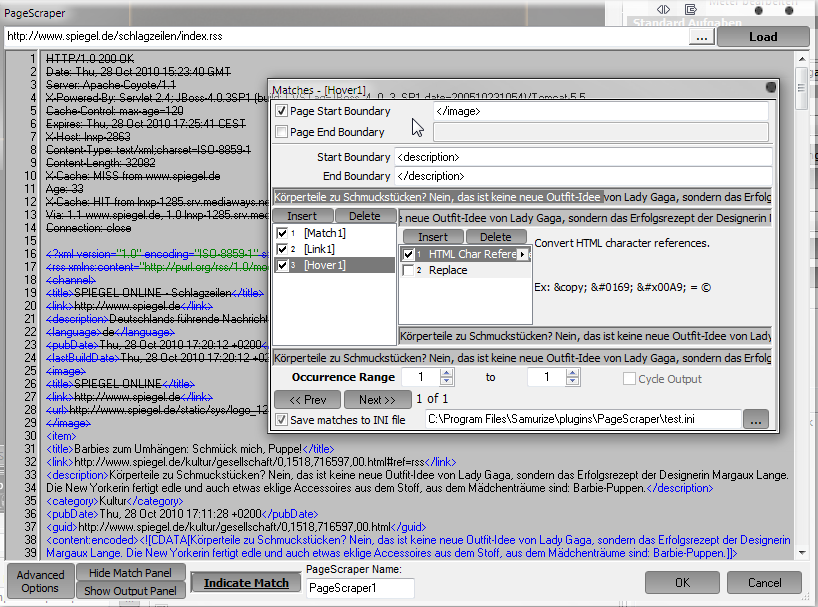Viewport: 818px width, 607px height.
Task: Click the URL input field
Action: coord(346,37)
